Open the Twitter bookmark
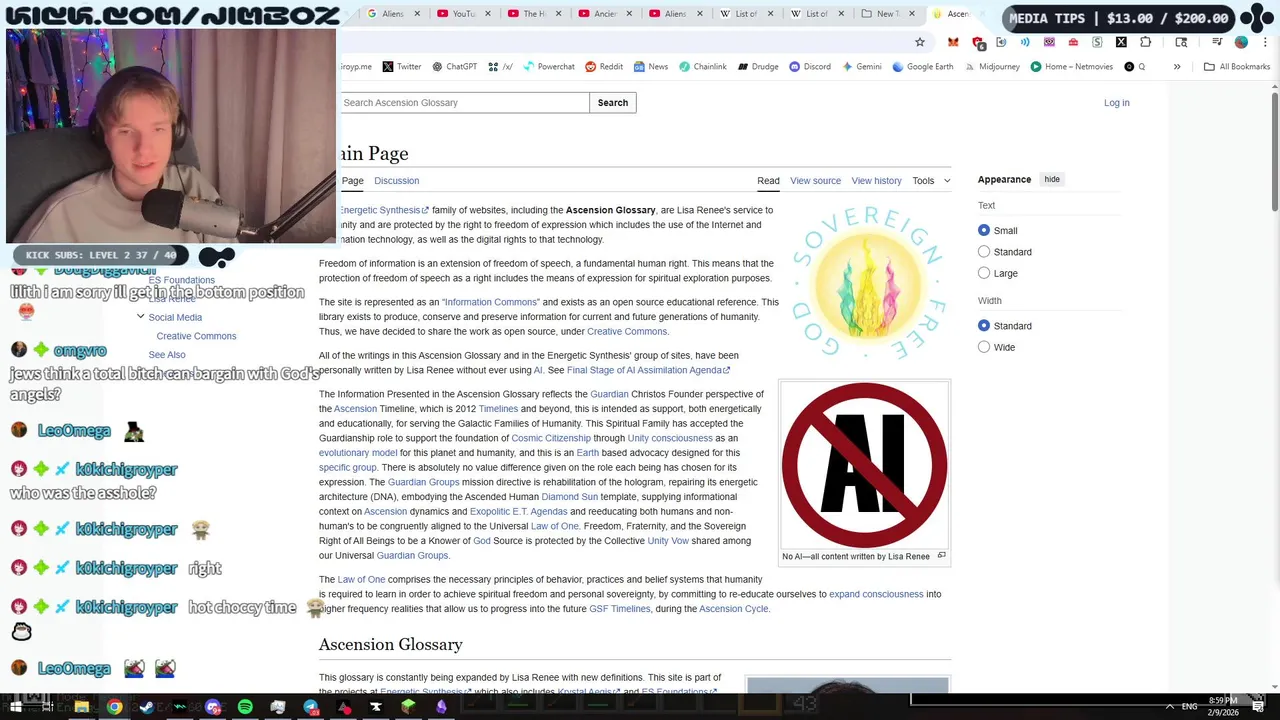The width and height of the screenshot is (1280, 720). (x=402, y=67)
